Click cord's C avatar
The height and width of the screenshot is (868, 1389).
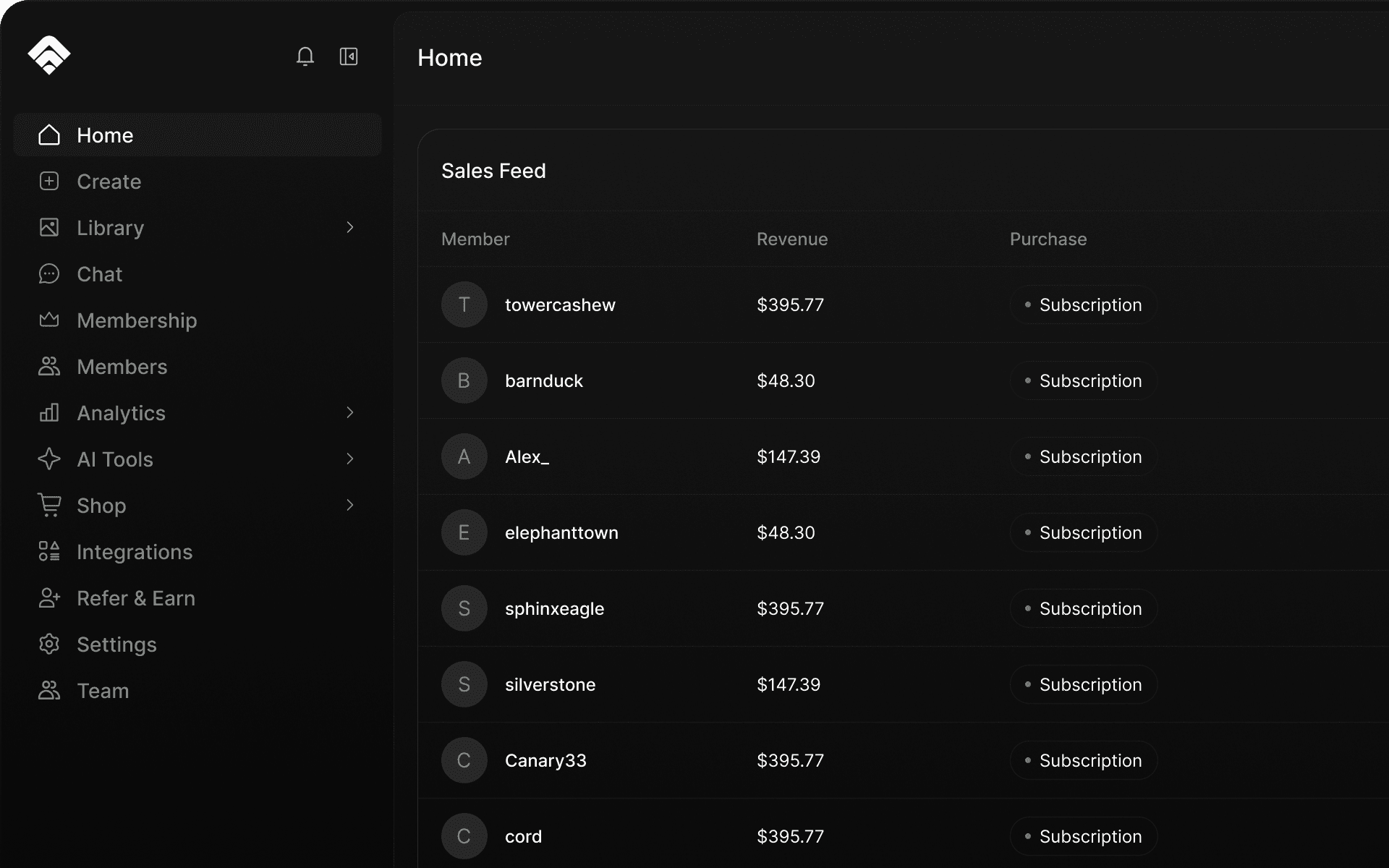464,836
